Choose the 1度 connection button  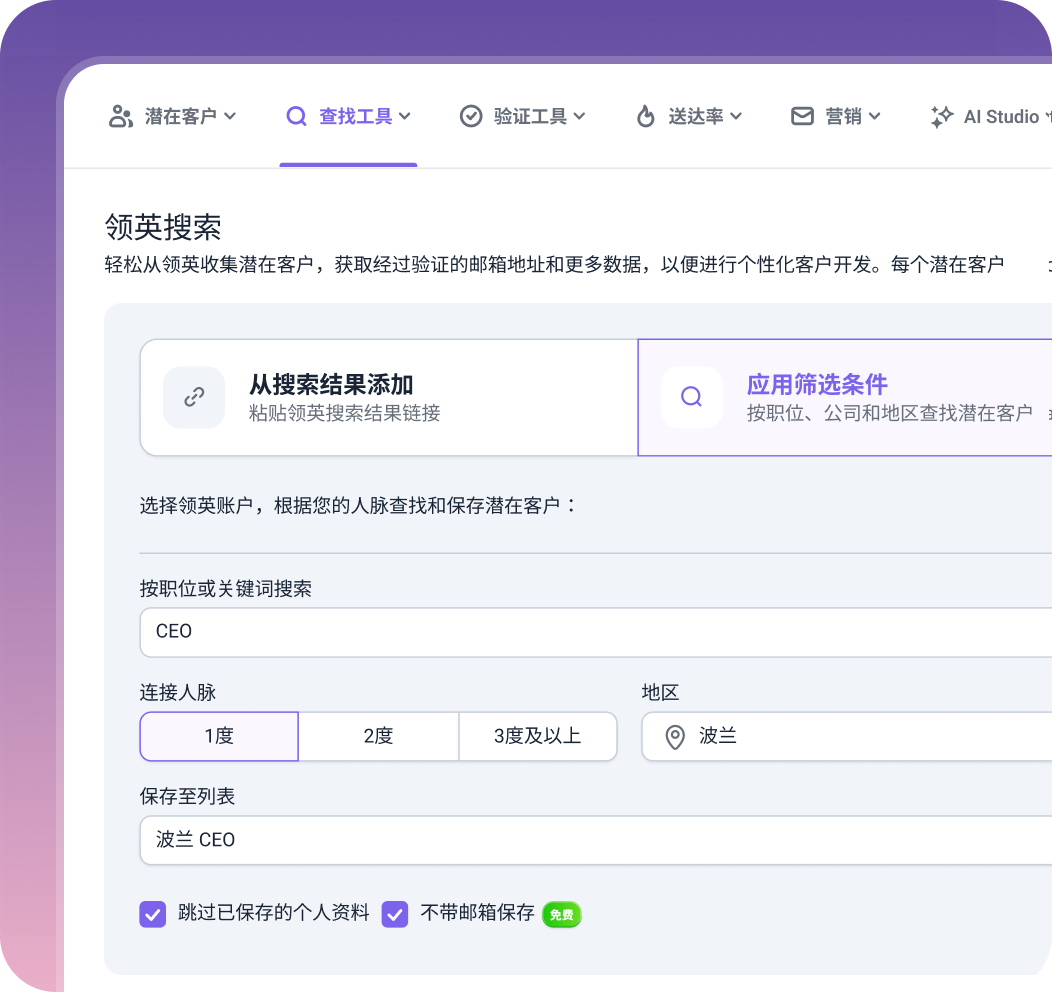(219, 736)
